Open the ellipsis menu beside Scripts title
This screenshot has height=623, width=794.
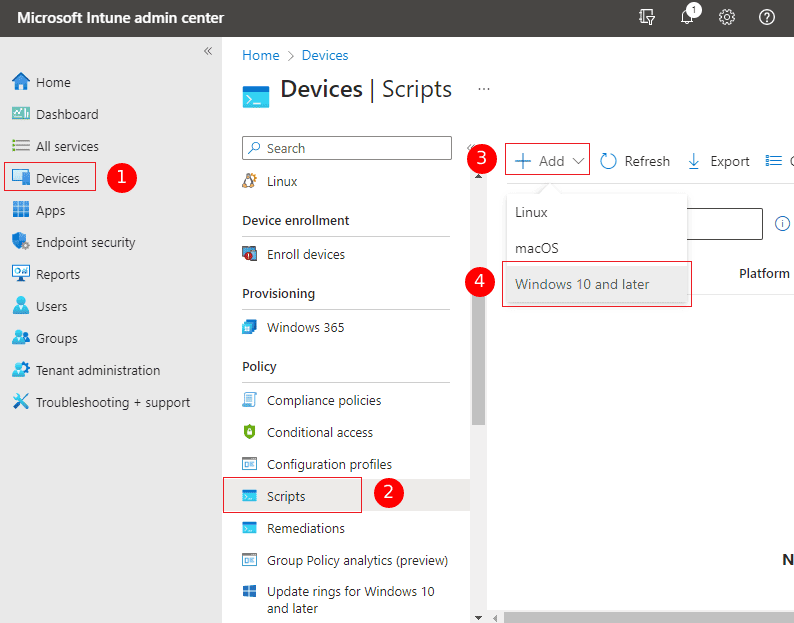coord(484,89)
